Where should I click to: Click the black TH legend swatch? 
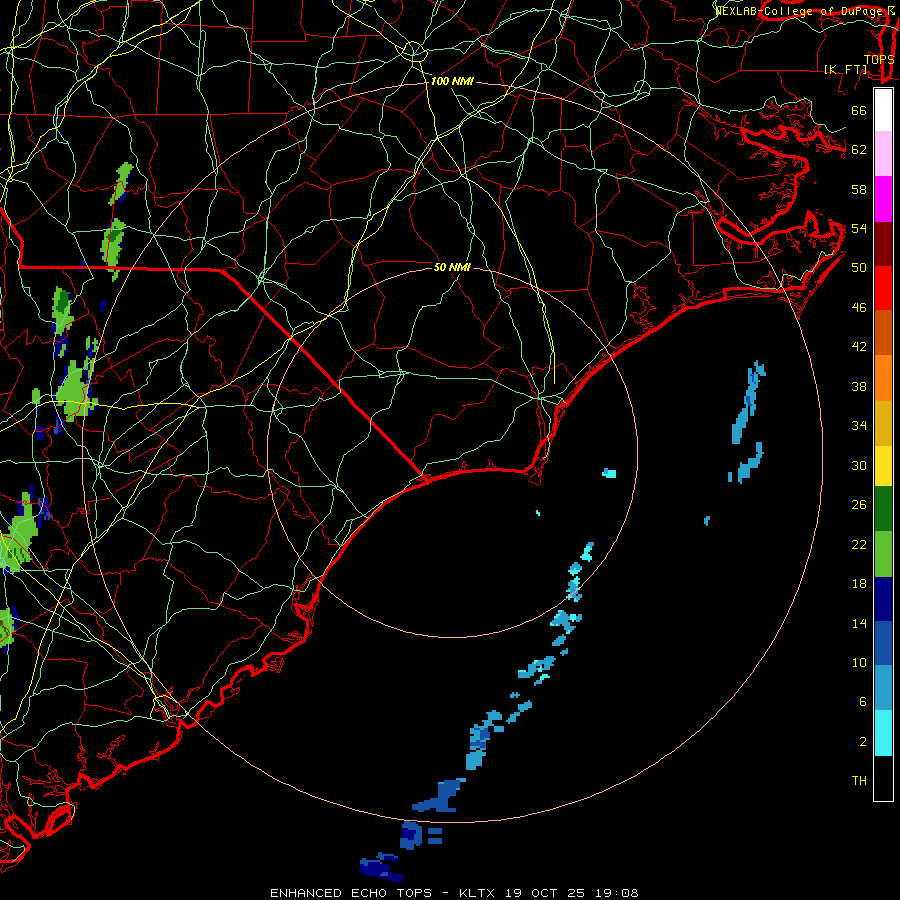tap(883, 778)
